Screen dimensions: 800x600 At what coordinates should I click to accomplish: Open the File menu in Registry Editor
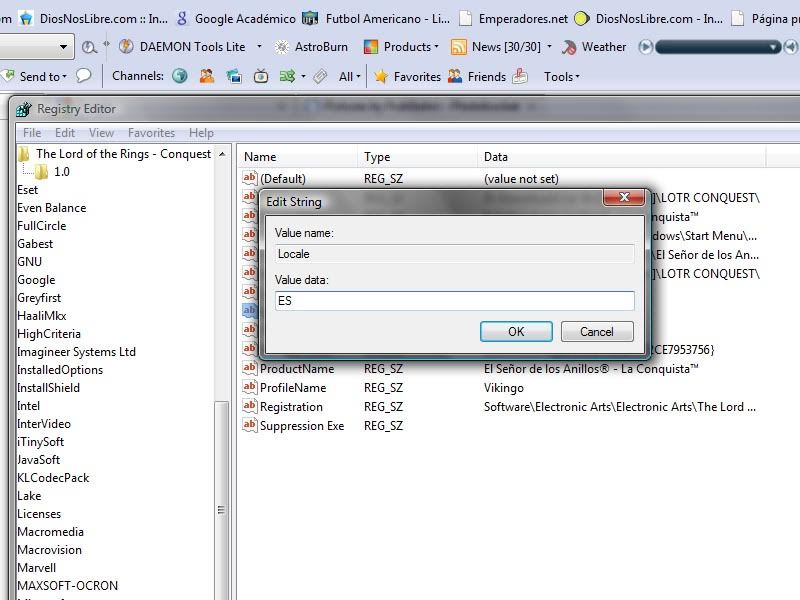32,133
